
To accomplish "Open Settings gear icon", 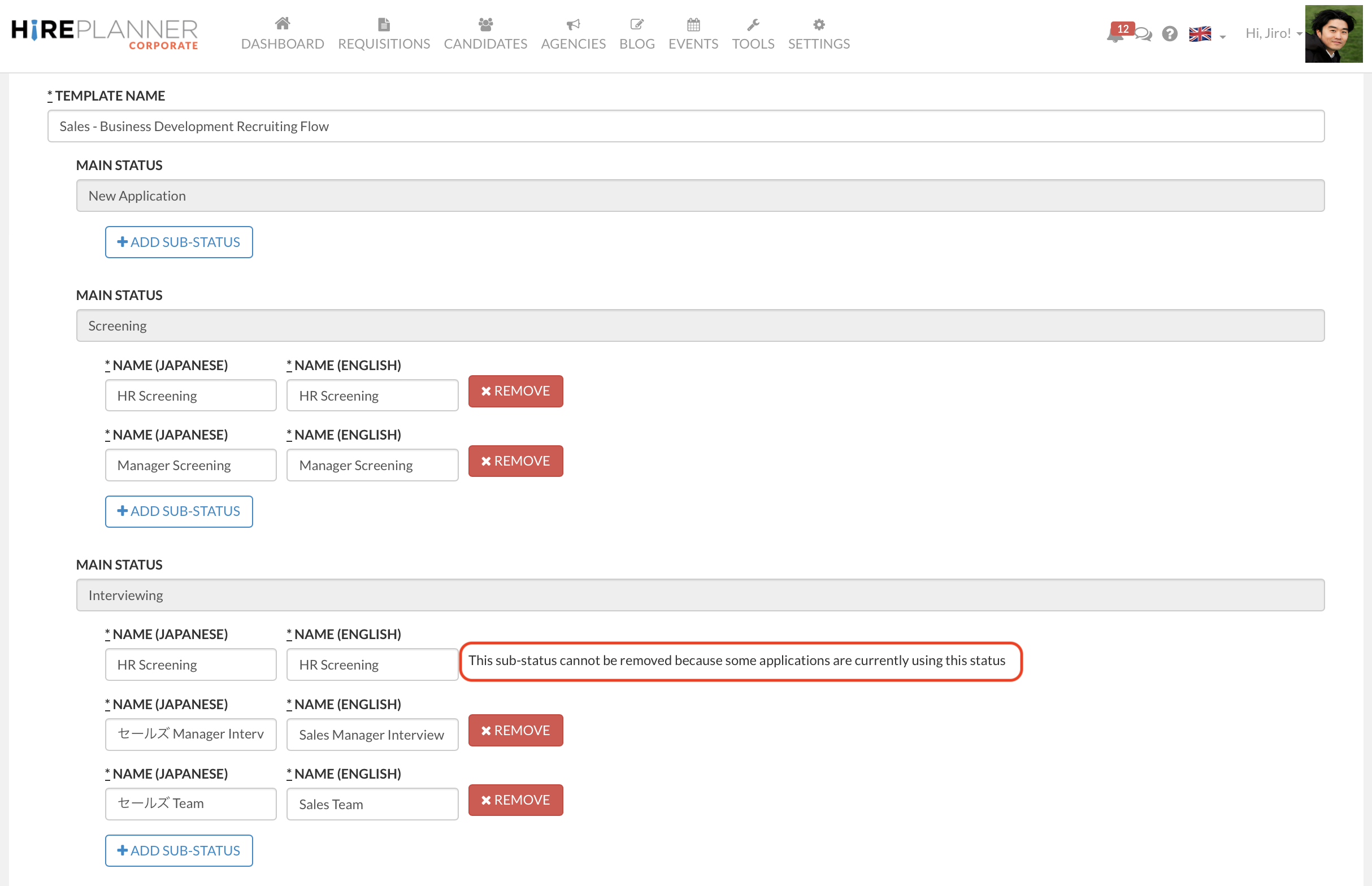I will tap(819, 24).
